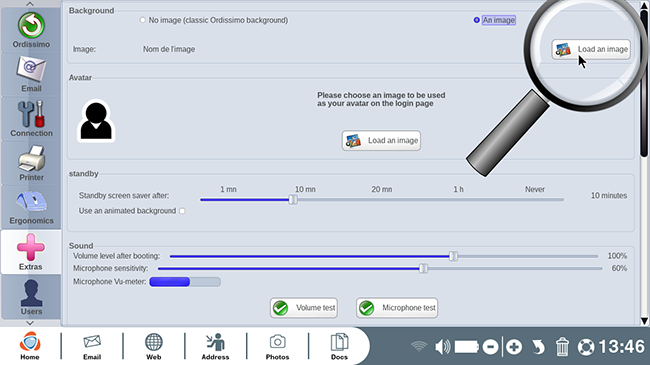Click the Volume test button
Image resolution: width=650 pixels, height=365 pixels.
pyautogui.click(x=304, y=308)
